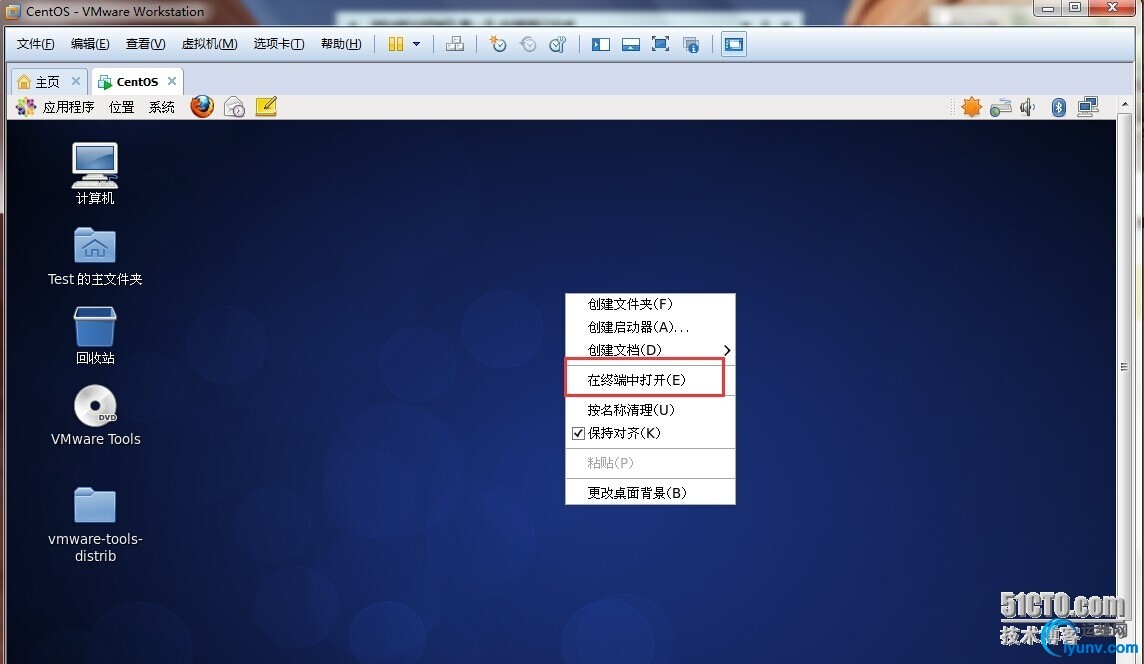
Task: Open the dropdown arrow next to pause
Action: (x=417, y=45)
